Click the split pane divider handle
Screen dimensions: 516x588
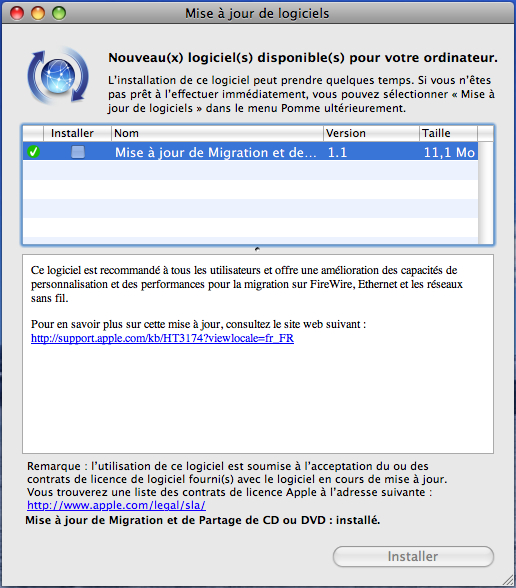tap(257, 249)
